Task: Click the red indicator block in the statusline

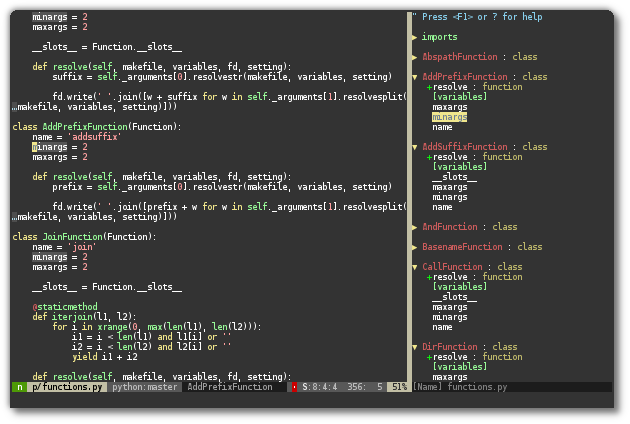Action: tap(294, 387)
